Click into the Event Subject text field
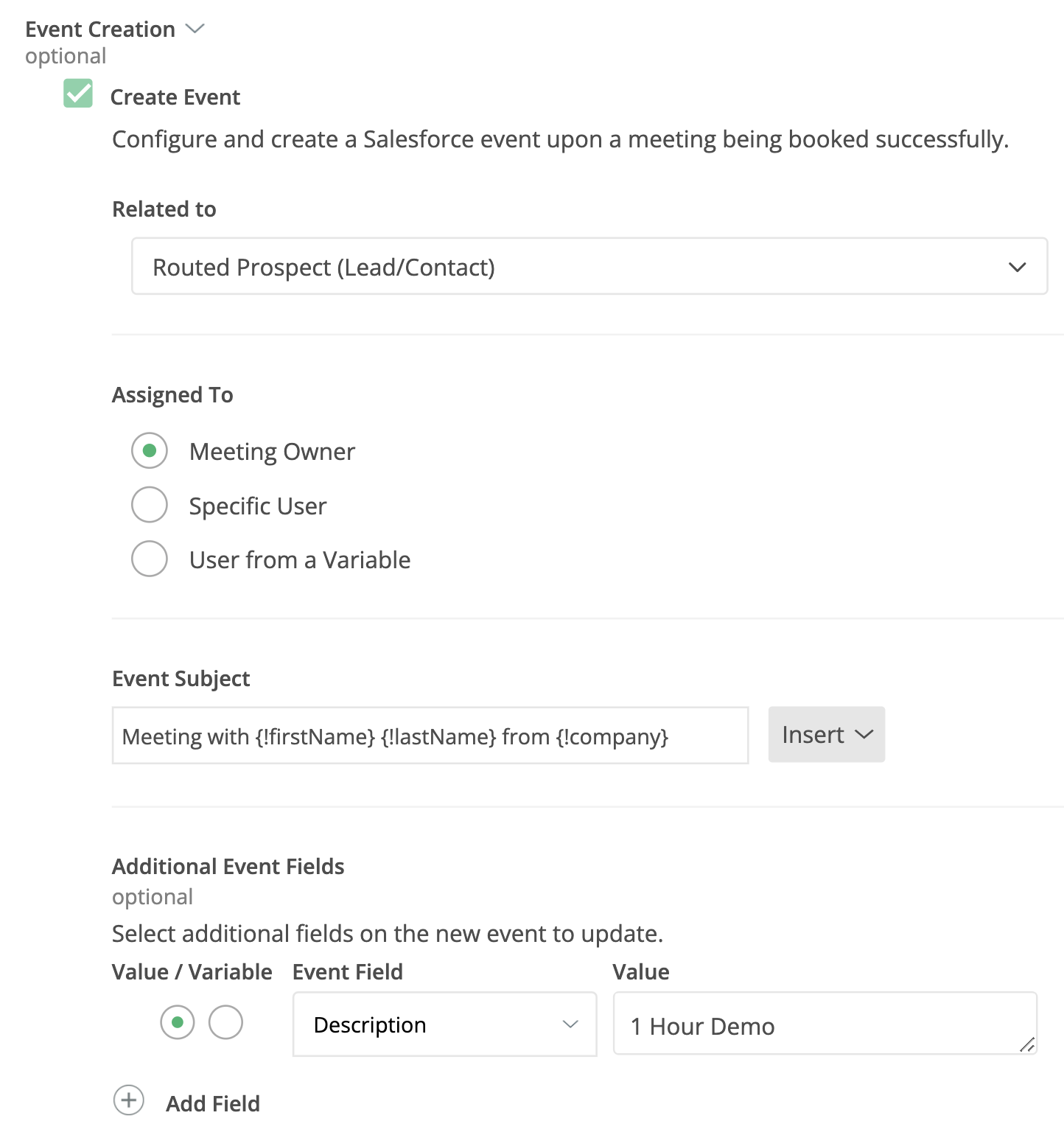Viewport: 1064px width, 1135px height. click(430, 736)
